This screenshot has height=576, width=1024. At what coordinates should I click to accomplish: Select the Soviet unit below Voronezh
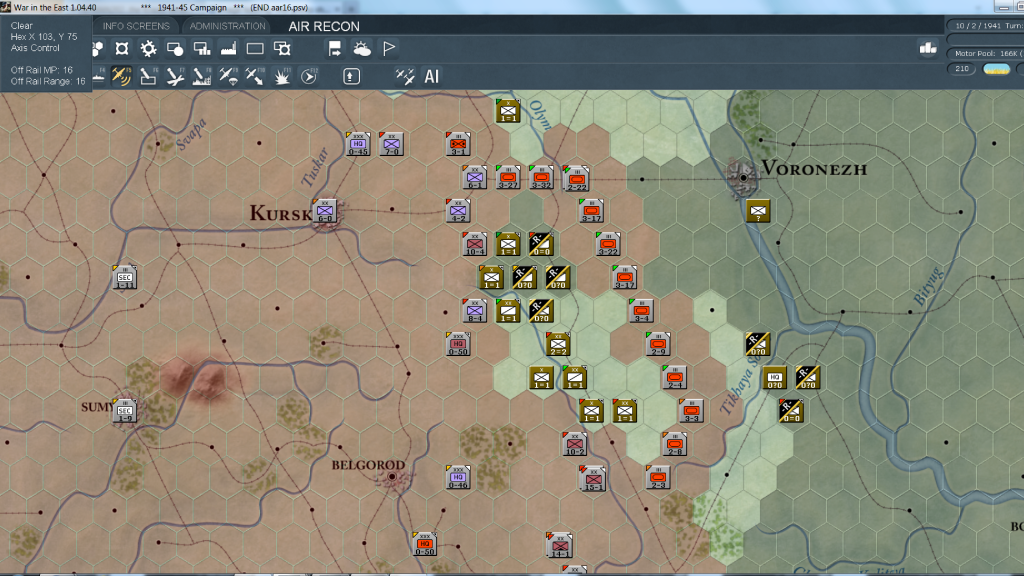[759, 211]
